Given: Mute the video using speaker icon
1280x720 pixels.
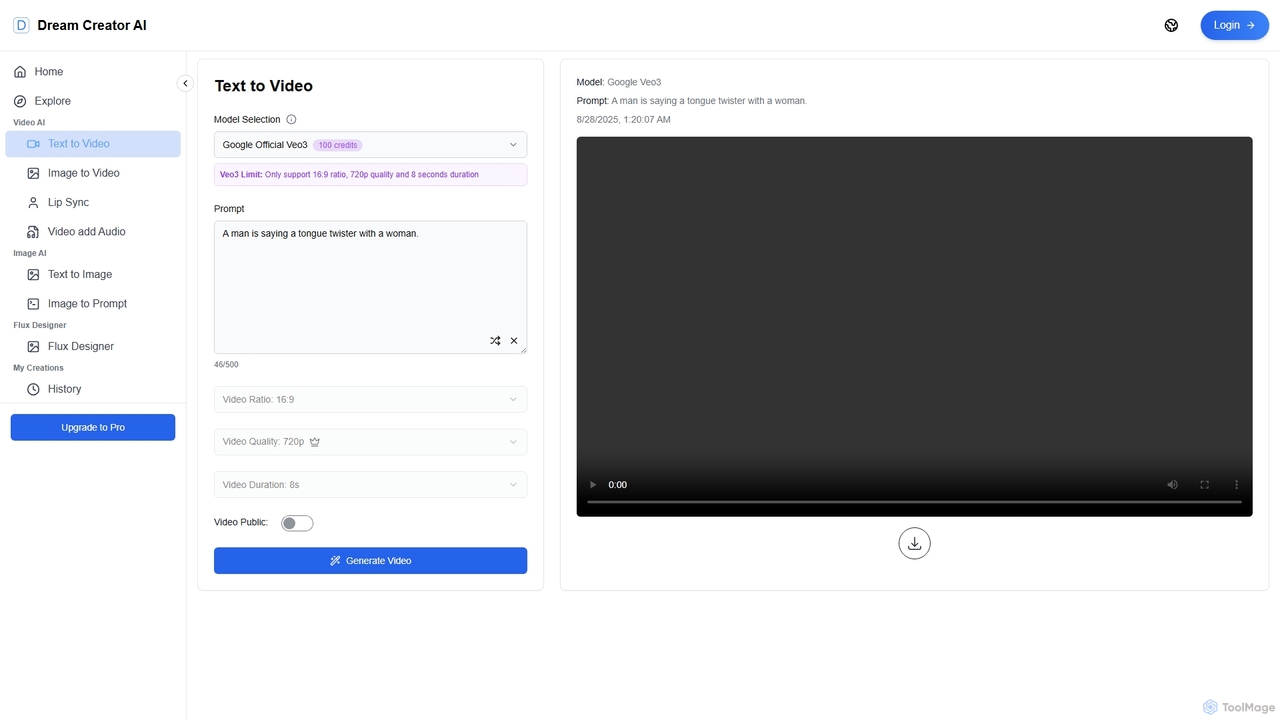Looking at the screenshot, I should (1173, 485).
